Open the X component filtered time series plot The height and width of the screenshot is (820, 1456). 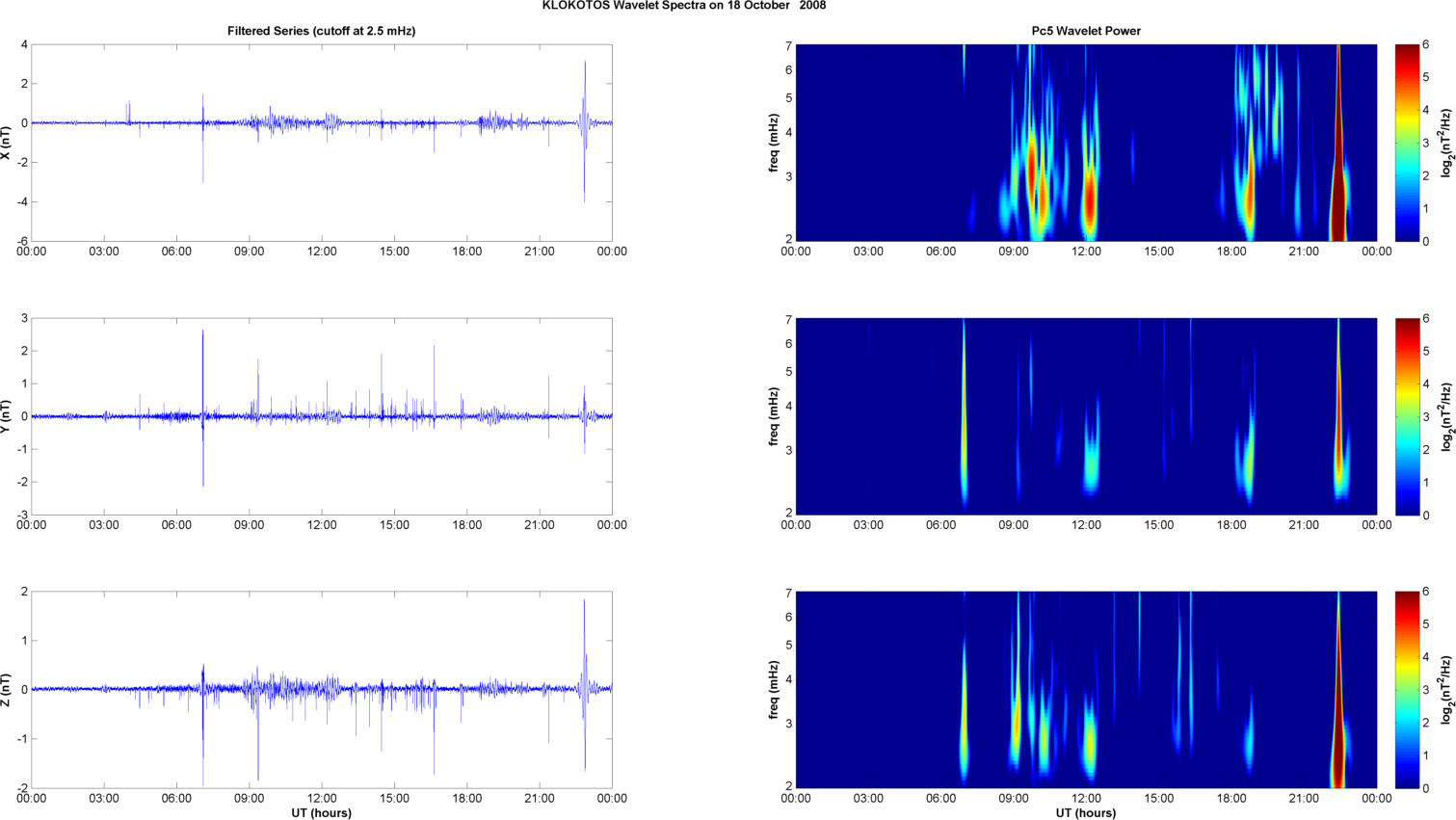pos(322,143)
